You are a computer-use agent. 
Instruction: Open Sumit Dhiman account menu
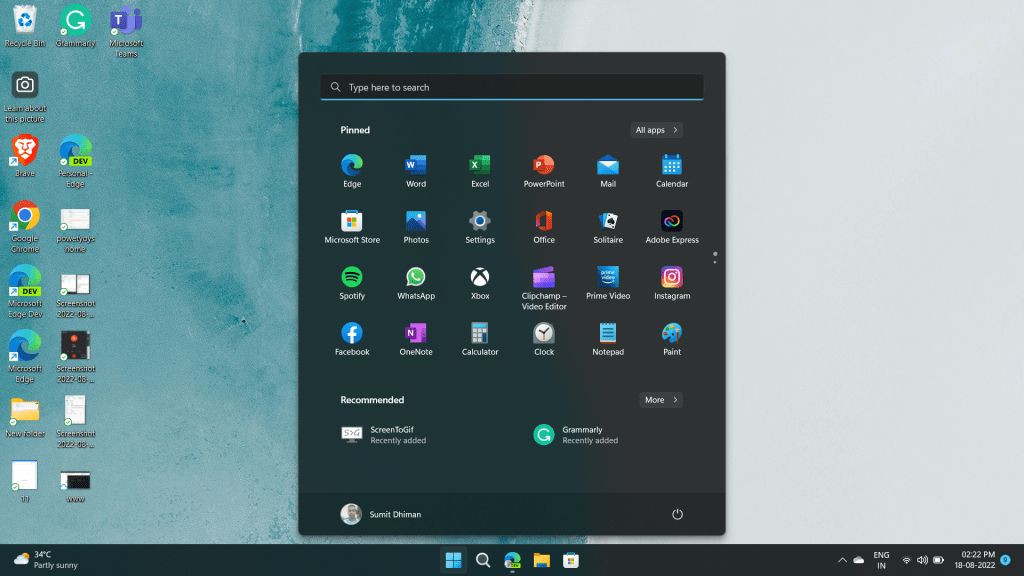coord(381,515)
